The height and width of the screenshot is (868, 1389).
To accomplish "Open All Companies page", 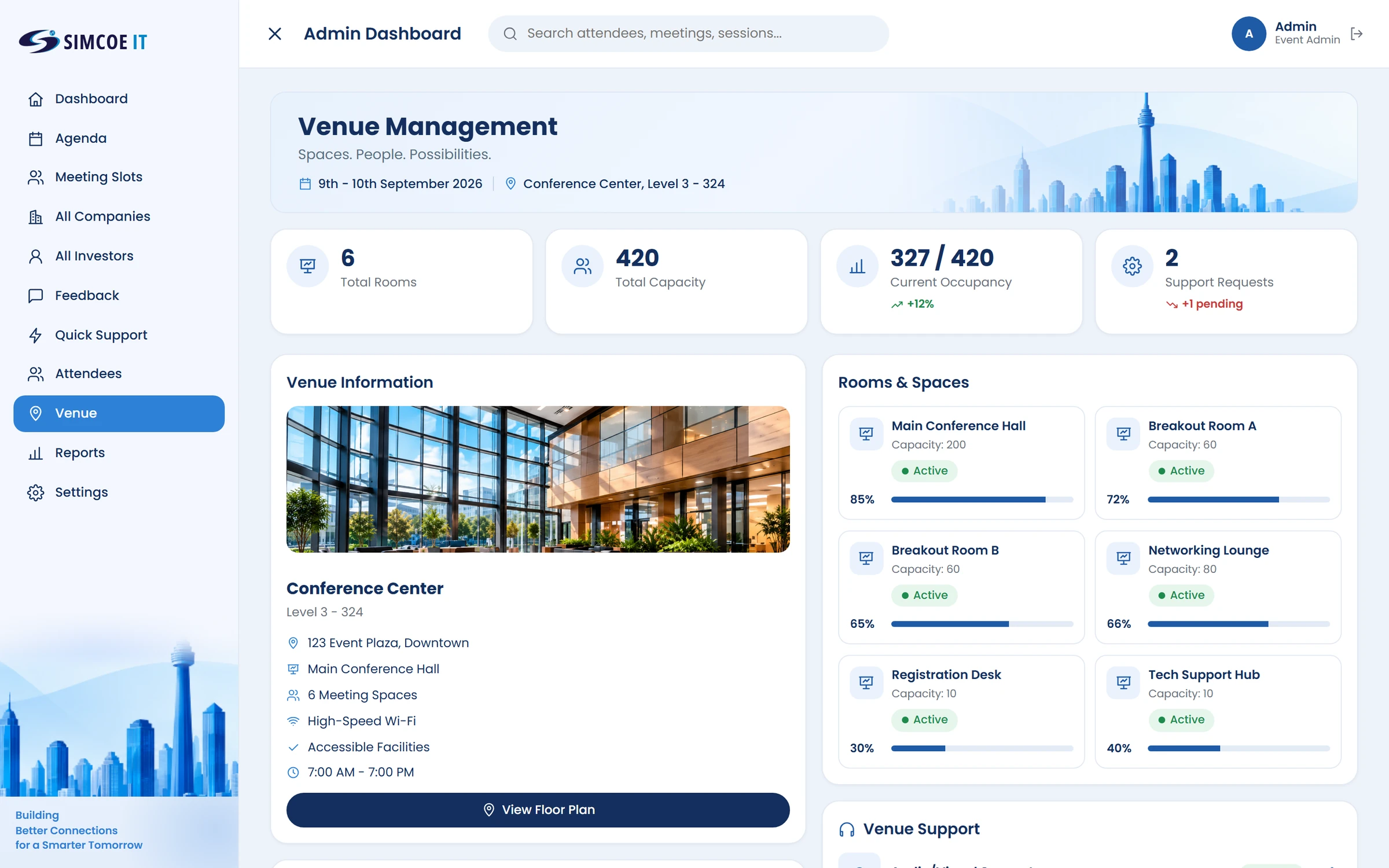I will (x=119, y=216).
